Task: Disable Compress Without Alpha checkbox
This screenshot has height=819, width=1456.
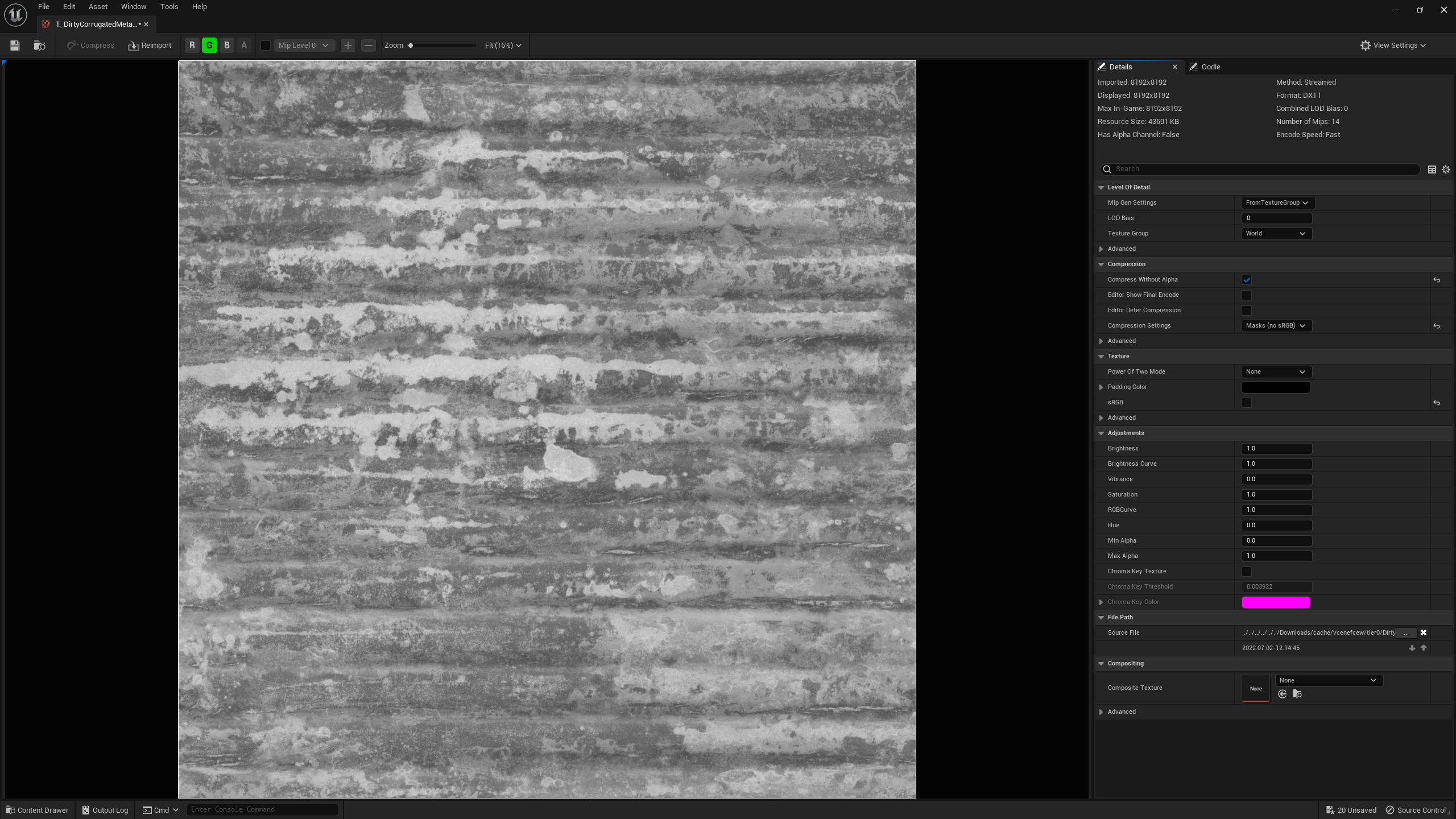Action: point(1247,280)
